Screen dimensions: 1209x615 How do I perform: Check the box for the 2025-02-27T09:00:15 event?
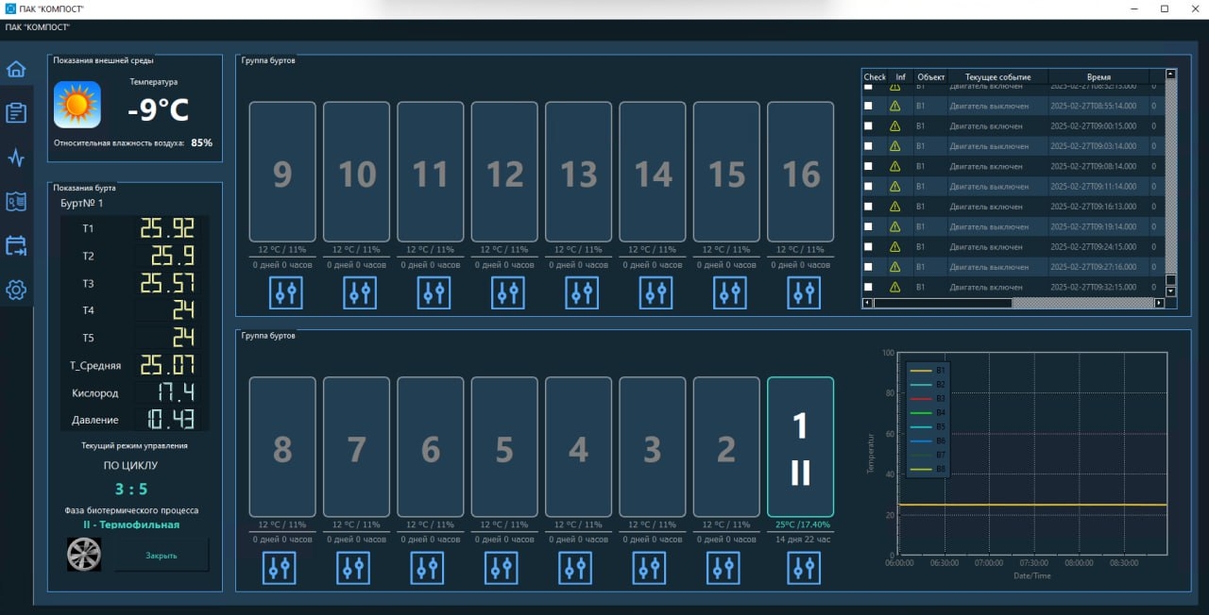point(868,126)
